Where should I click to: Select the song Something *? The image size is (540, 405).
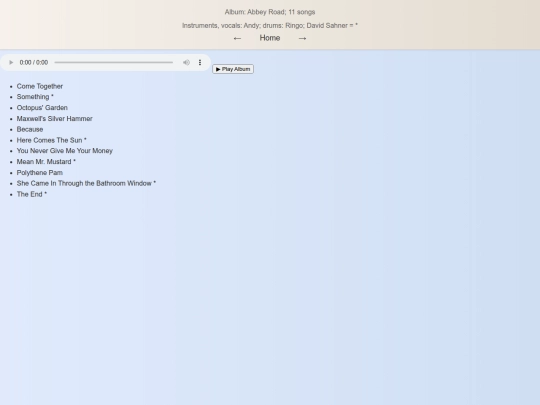pos(35,97)
